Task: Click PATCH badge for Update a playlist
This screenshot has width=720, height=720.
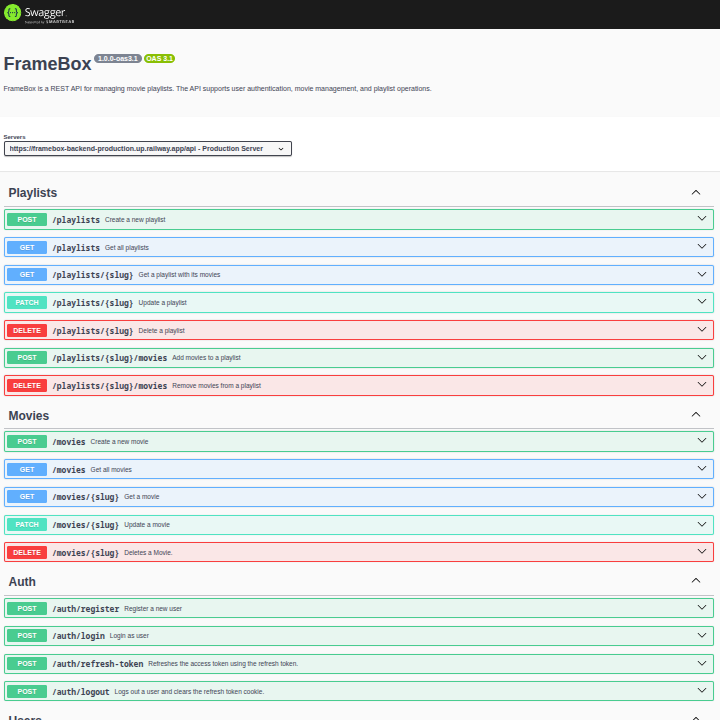Action: (x=27, y=303)
